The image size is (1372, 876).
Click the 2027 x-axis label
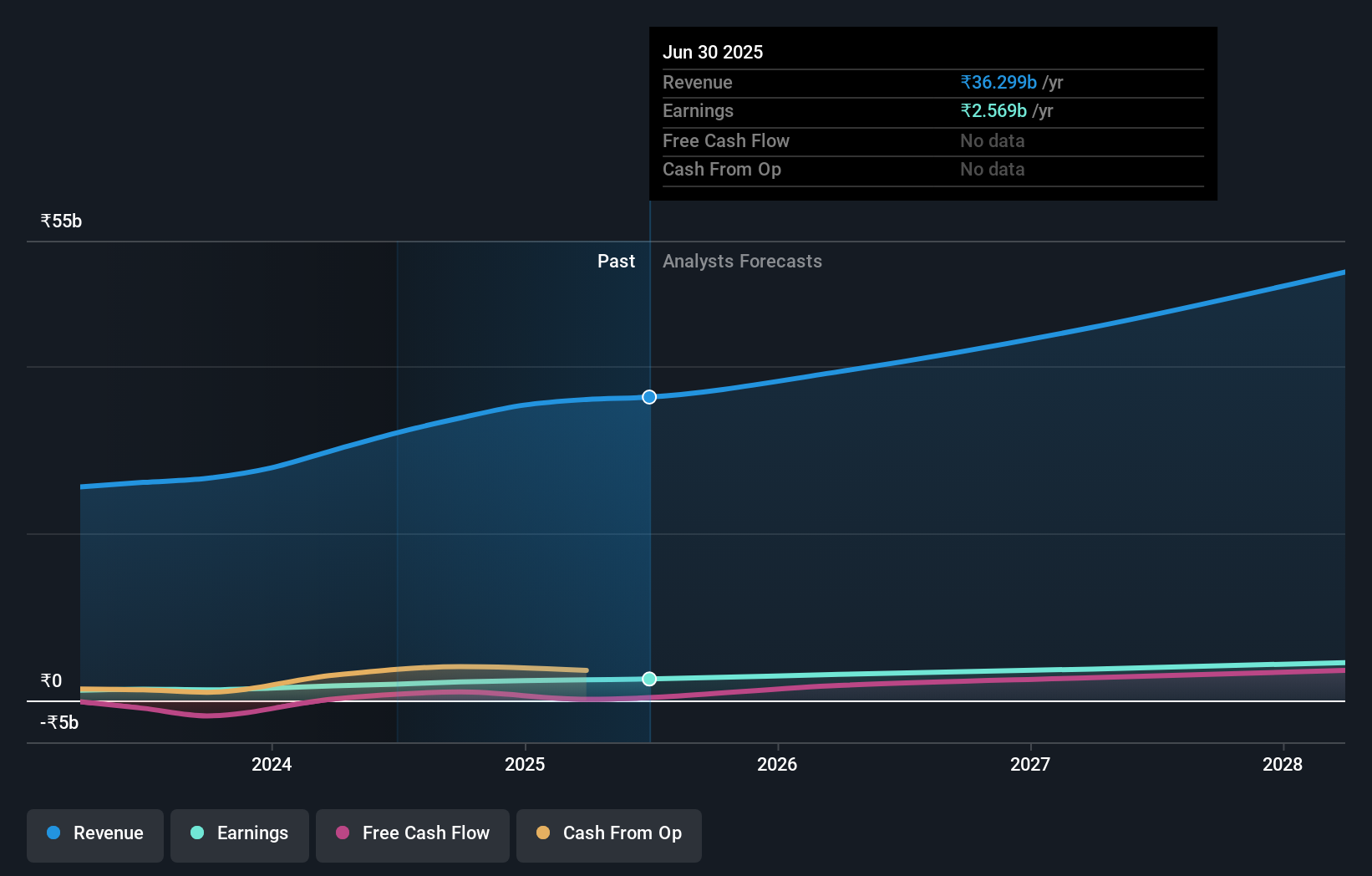click(x=1030, y=764)
